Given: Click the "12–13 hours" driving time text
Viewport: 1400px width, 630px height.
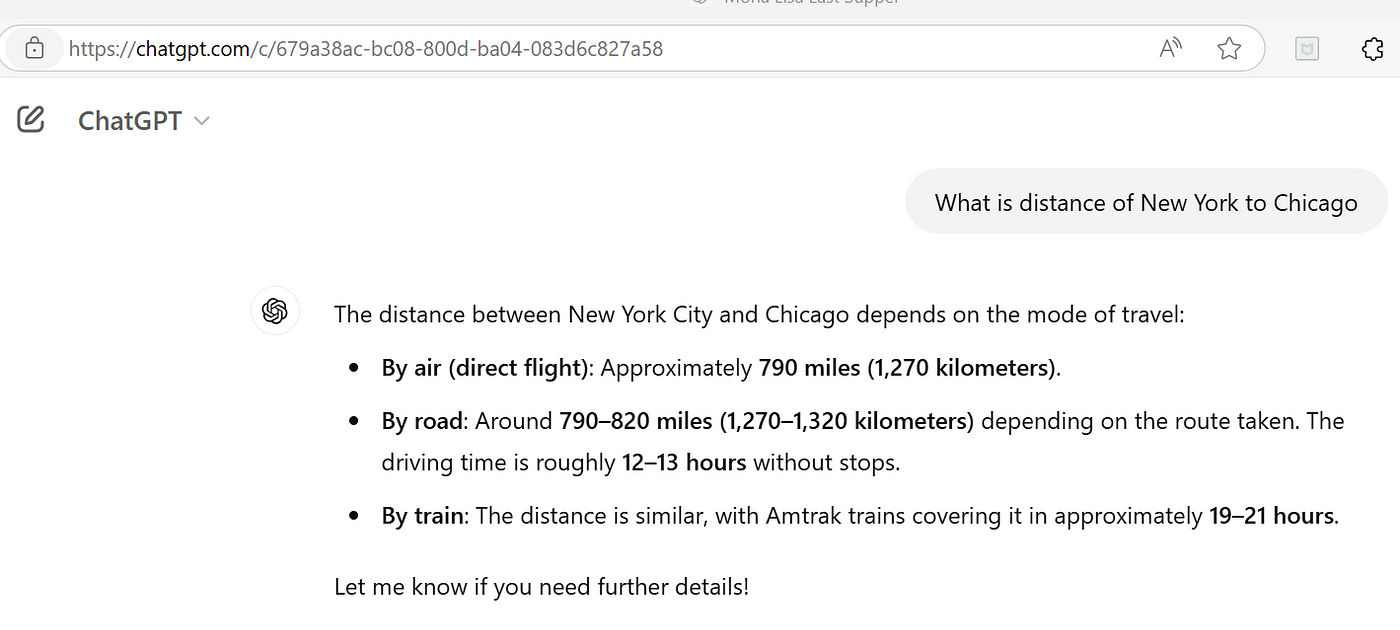Looking at the screenshot, I should 684,463.
